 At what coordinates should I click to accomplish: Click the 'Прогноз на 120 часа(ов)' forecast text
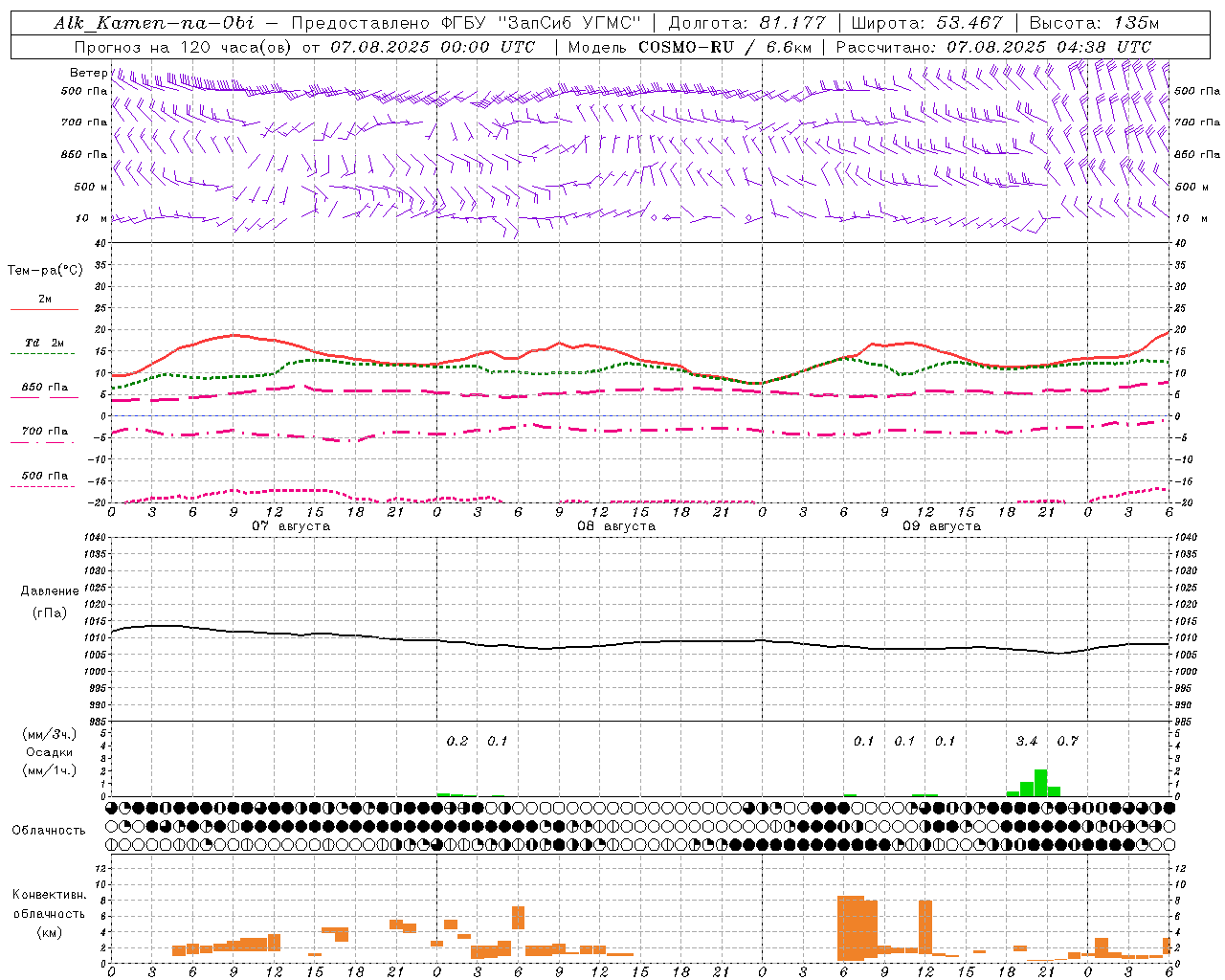(x=184, y=47)
